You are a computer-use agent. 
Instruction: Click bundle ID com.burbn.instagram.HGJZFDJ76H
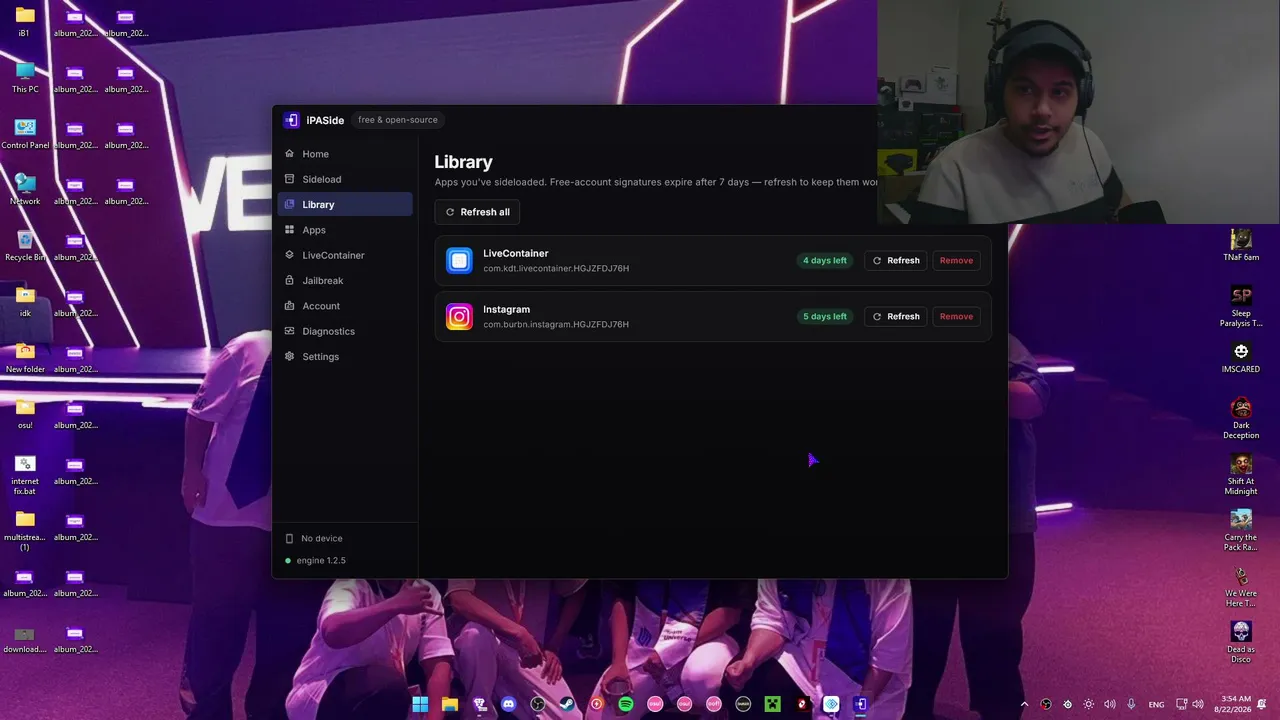pyautogui.click(x=556, y=324)
